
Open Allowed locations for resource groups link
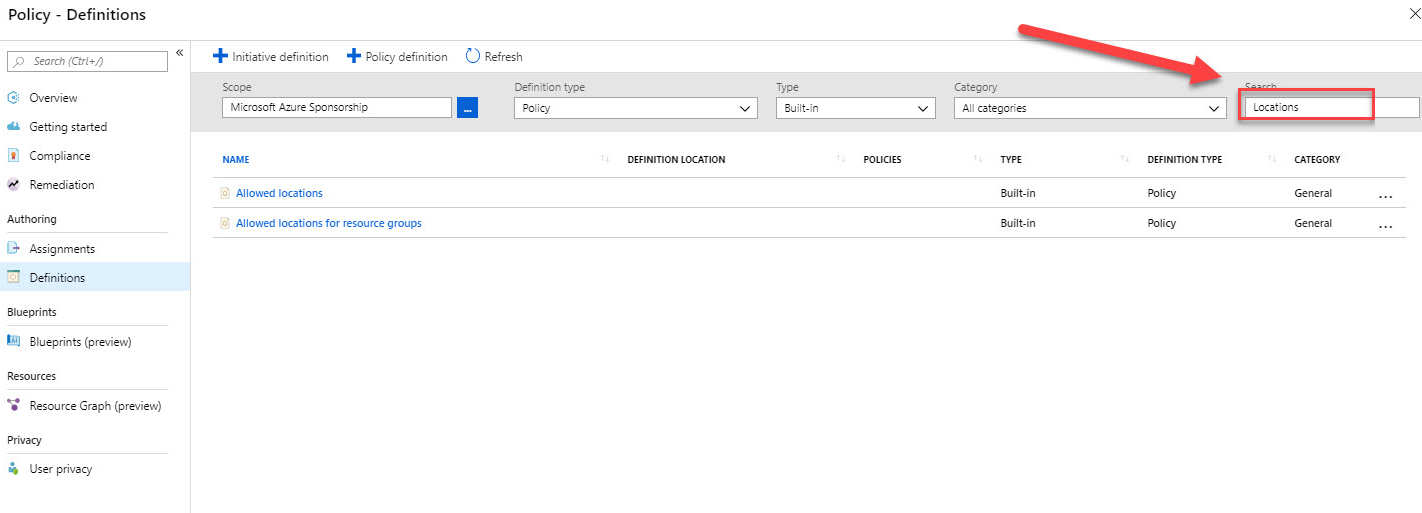[329, 223]
